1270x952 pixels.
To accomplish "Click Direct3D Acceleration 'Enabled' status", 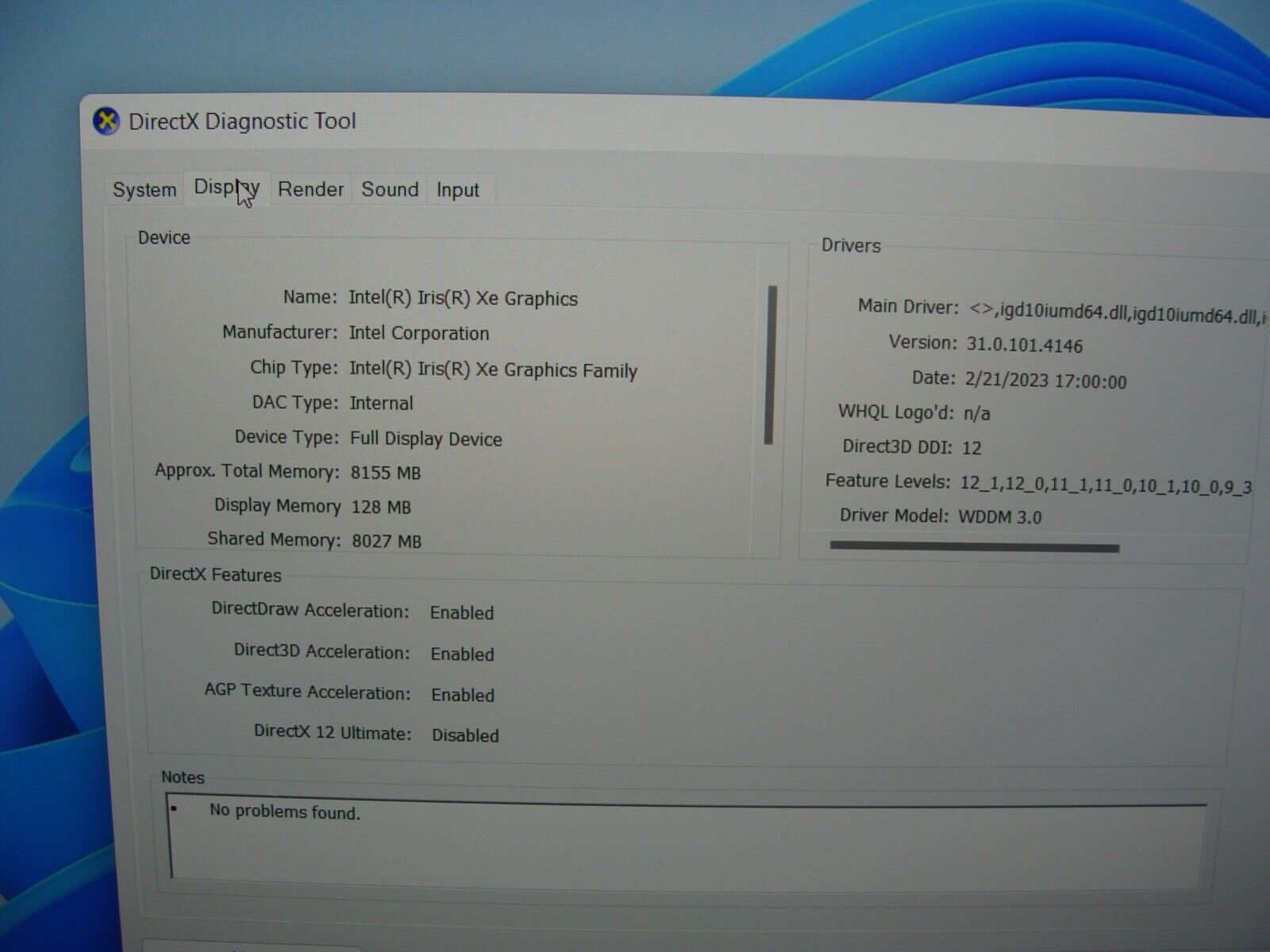I will (463, 654).
